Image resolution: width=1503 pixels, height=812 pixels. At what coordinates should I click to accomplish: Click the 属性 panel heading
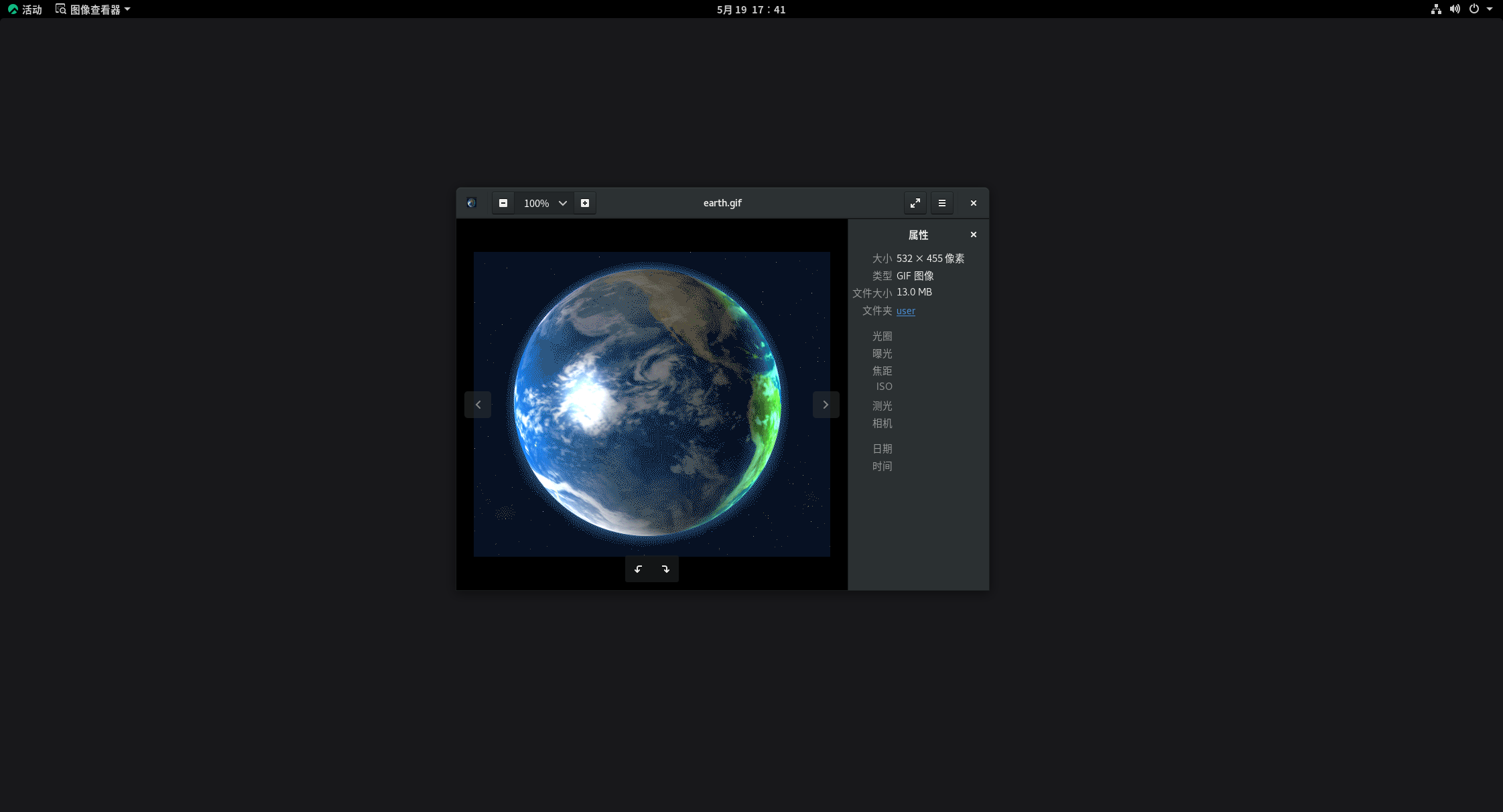918,235
